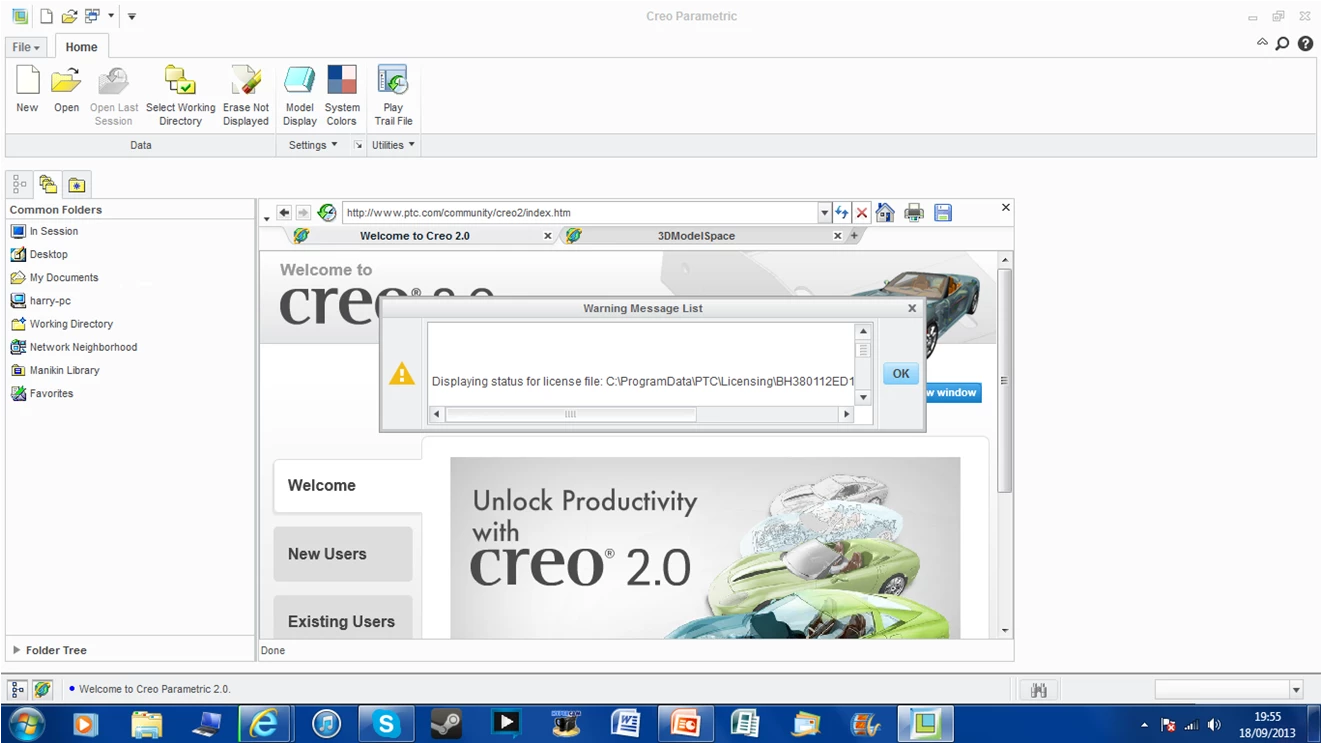
Task: Click the New file ribbon icon
Action: click(27, 81)
